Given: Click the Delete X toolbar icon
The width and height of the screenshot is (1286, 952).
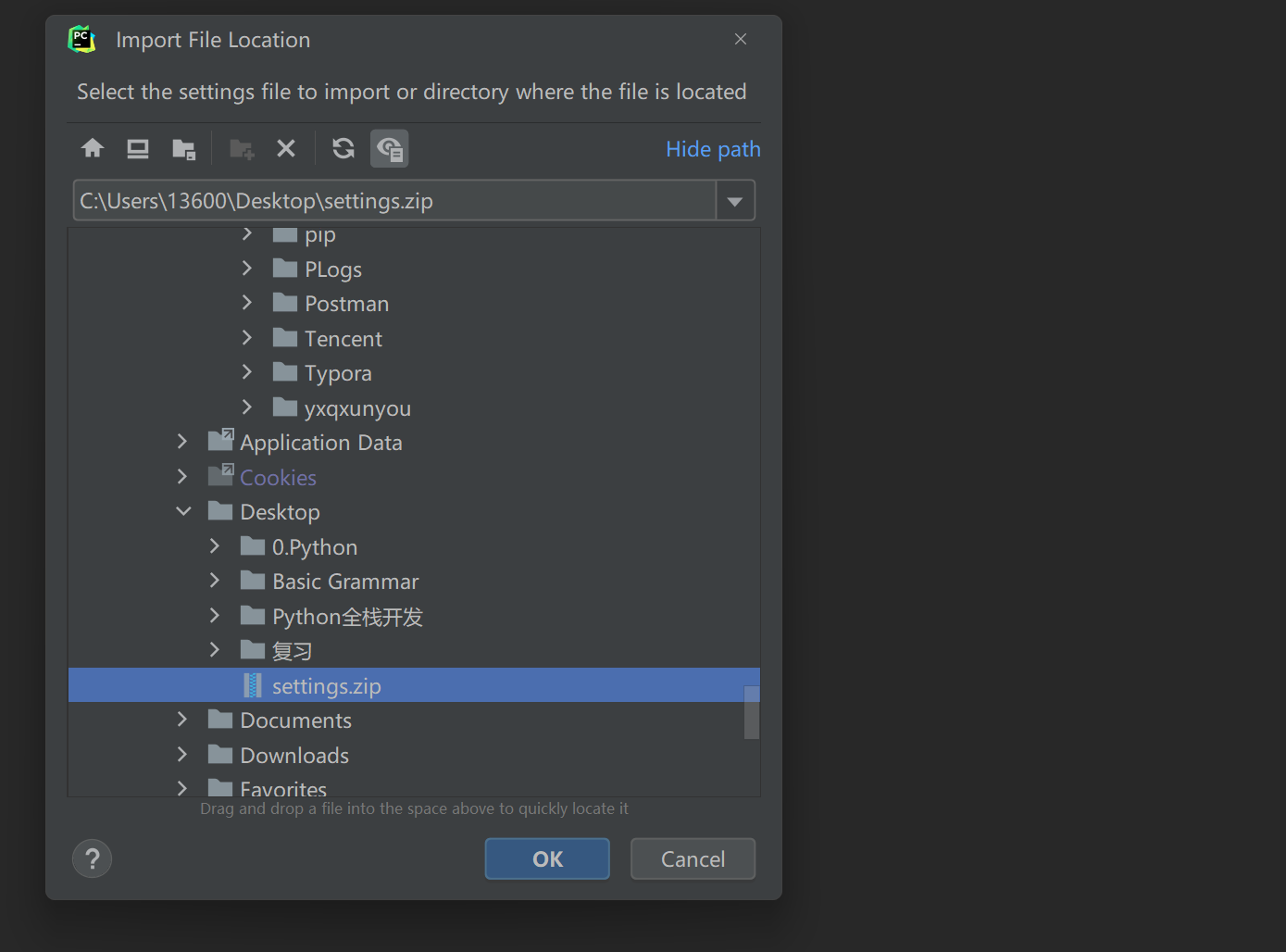Looking at the screenshot, I should point(286,148).
